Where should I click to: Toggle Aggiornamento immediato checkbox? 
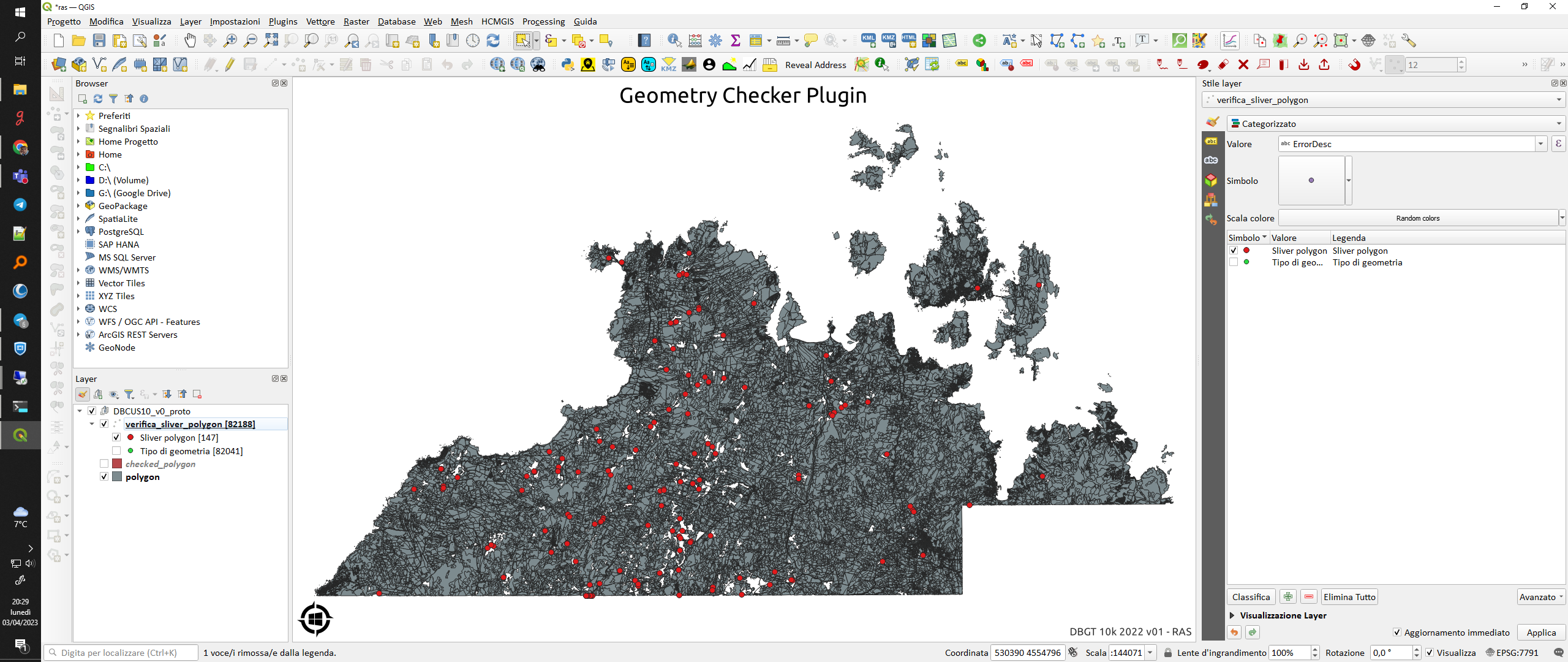[x=1397, y=633]
